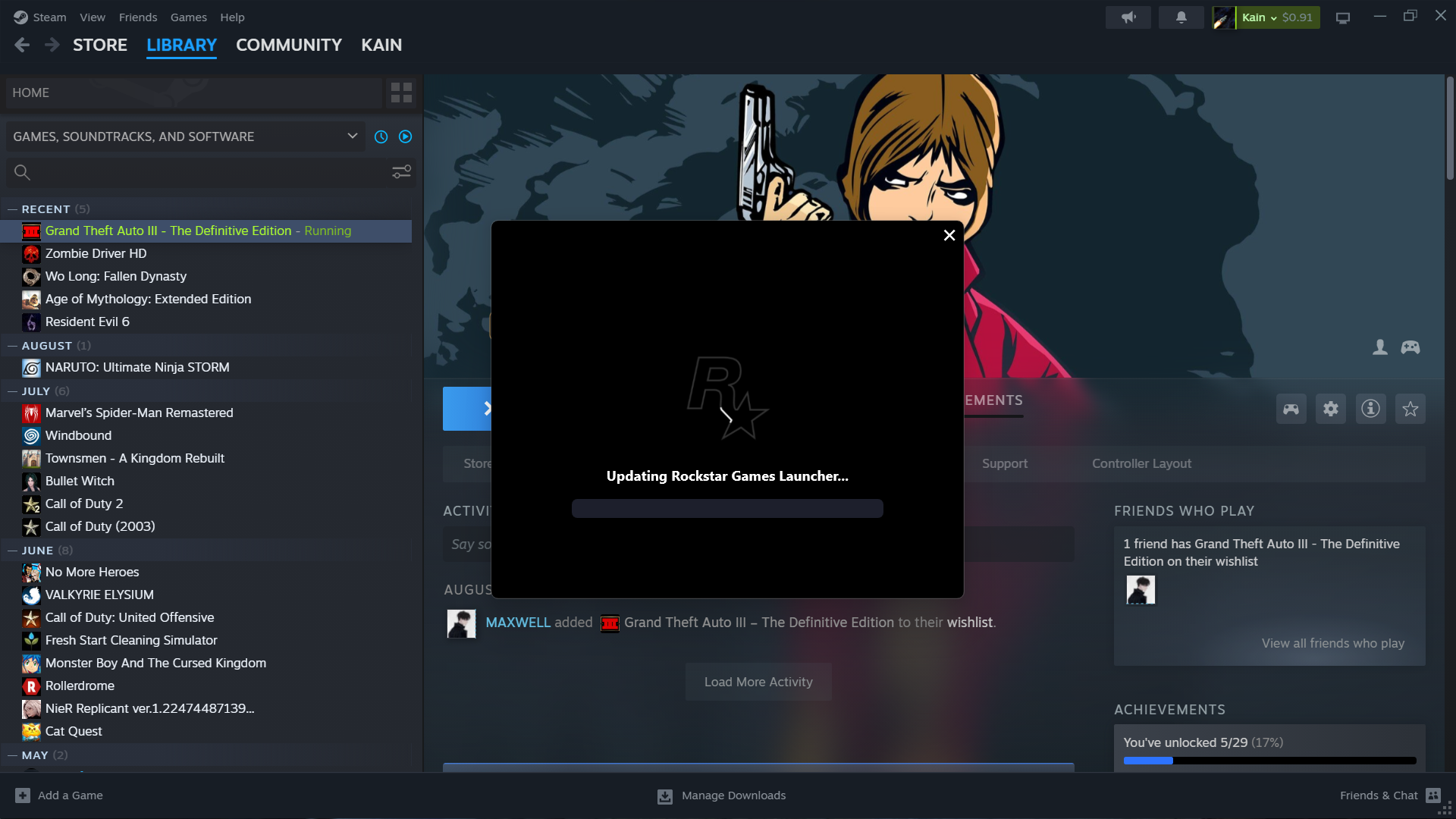The width and height of the screenshot is (1456, 819).
Task: Click the Load More Activity button
Action: click(x=758, y=682)
